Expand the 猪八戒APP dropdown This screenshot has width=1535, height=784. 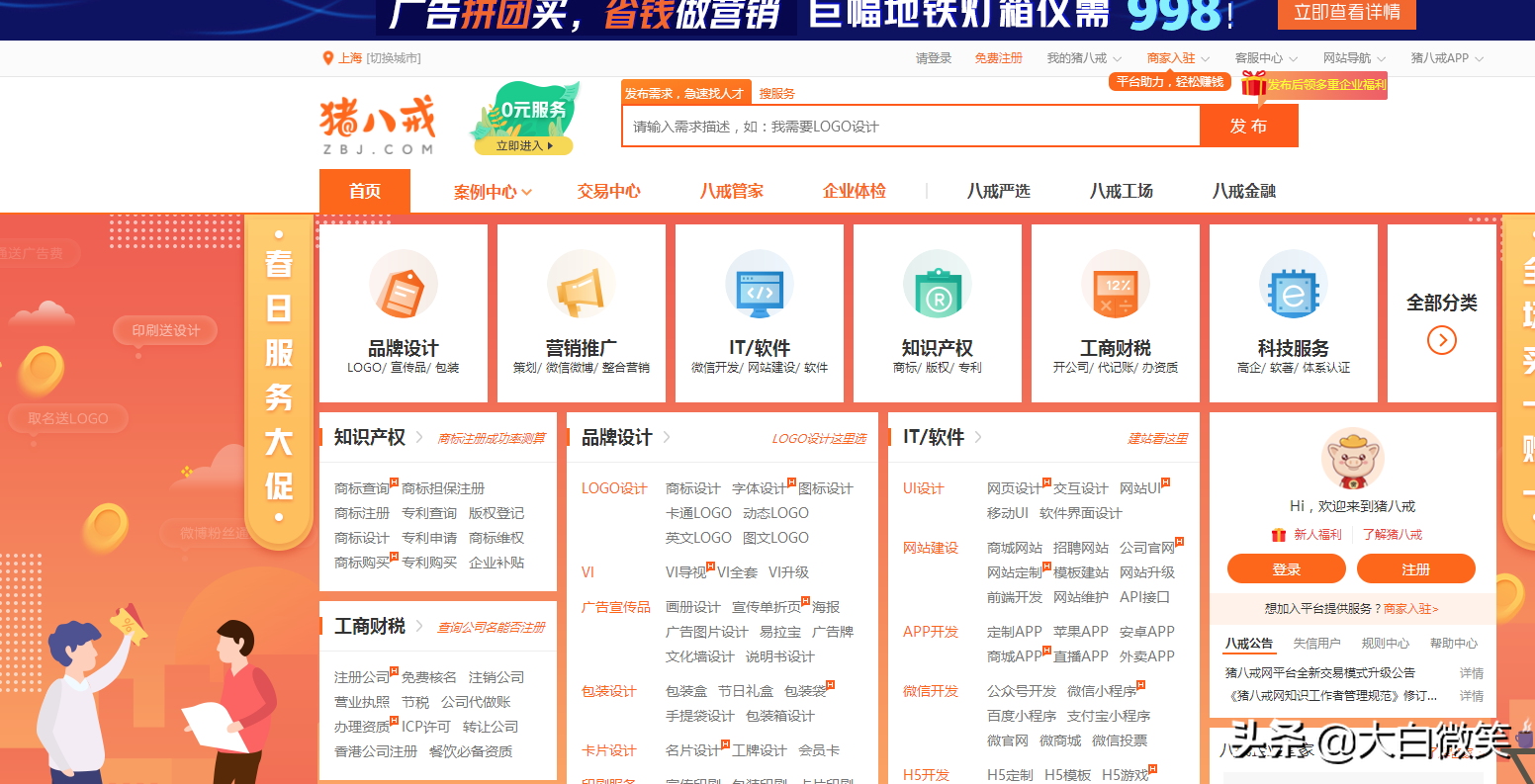point(1447,58)
